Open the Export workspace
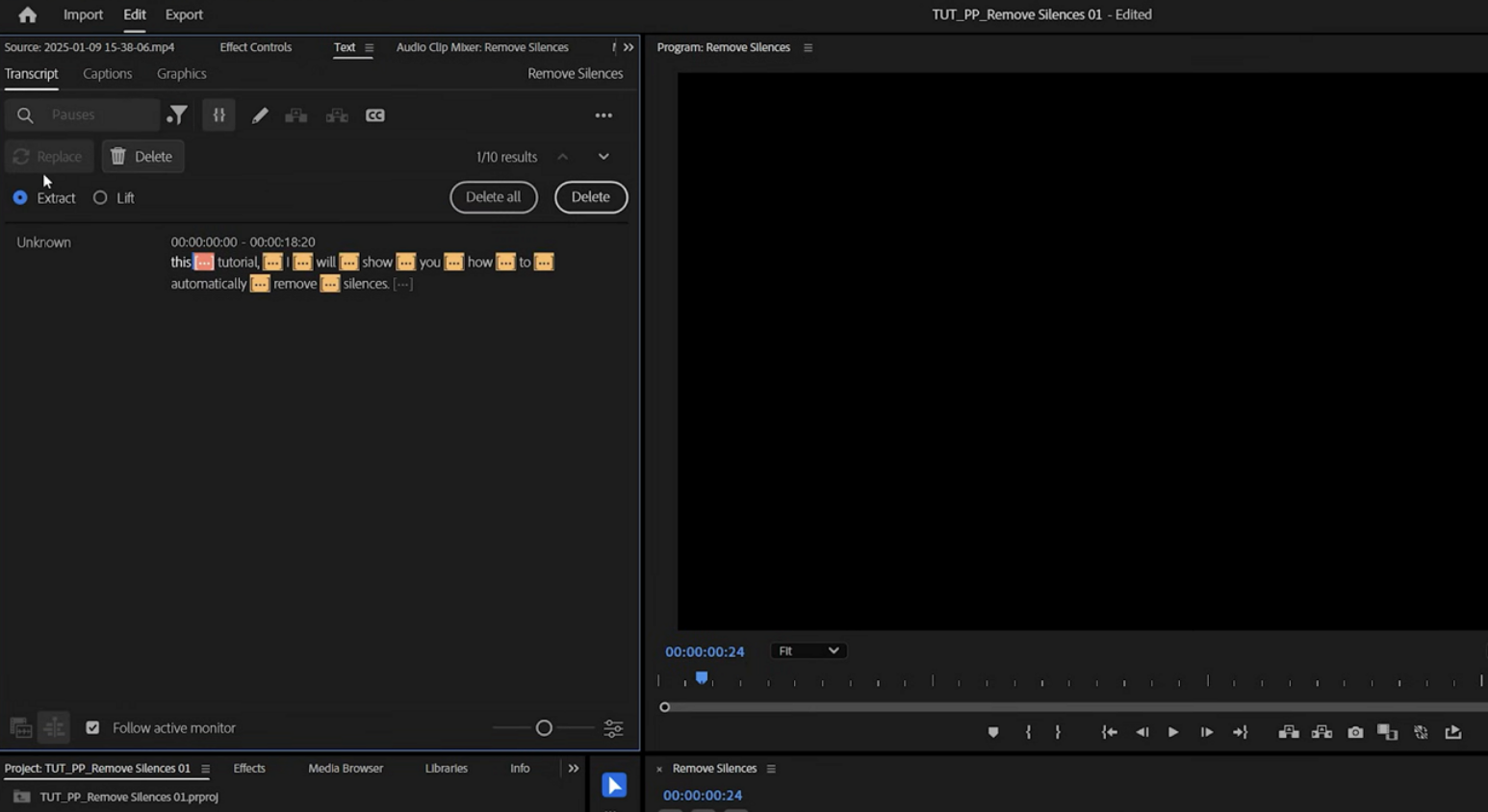This screenshot has width=1488, height=812. click(184, 14)
